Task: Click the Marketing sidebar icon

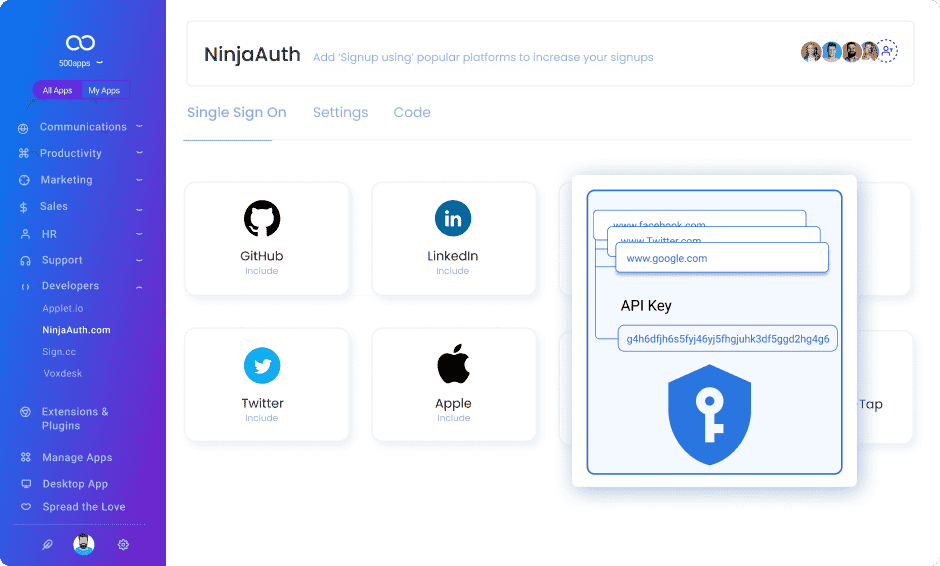Action: 24,180
